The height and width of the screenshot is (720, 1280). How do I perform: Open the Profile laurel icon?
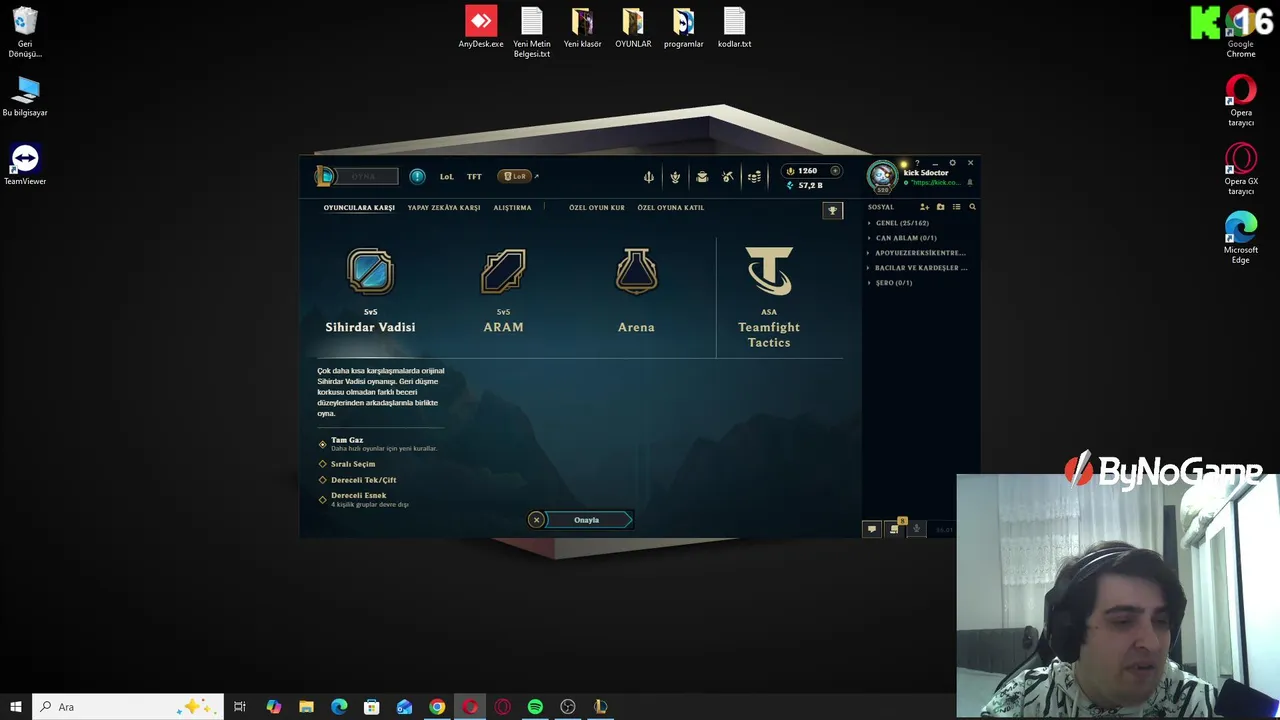[675, 177]
